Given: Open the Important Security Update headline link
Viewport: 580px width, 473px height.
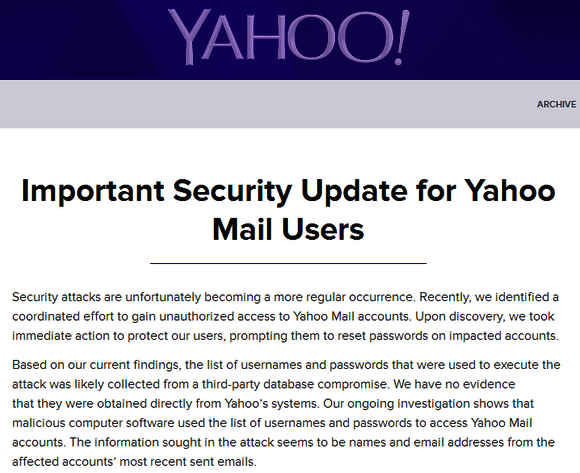Looking at the screenshot, I should pos(289,210).
